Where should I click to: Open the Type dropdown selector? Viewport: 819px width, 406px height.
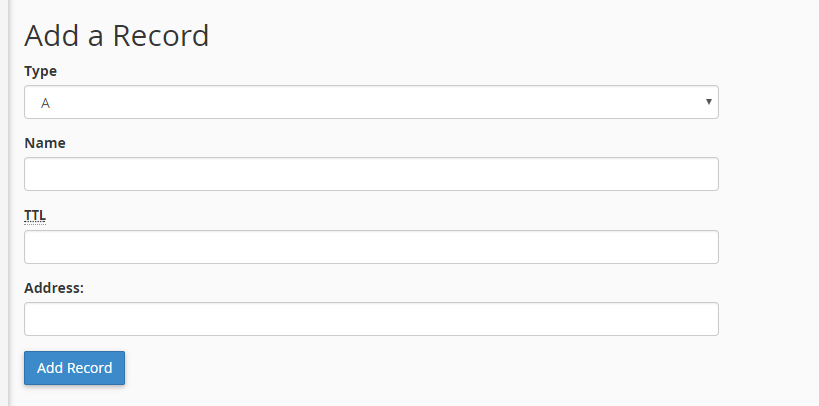[371, 102]
